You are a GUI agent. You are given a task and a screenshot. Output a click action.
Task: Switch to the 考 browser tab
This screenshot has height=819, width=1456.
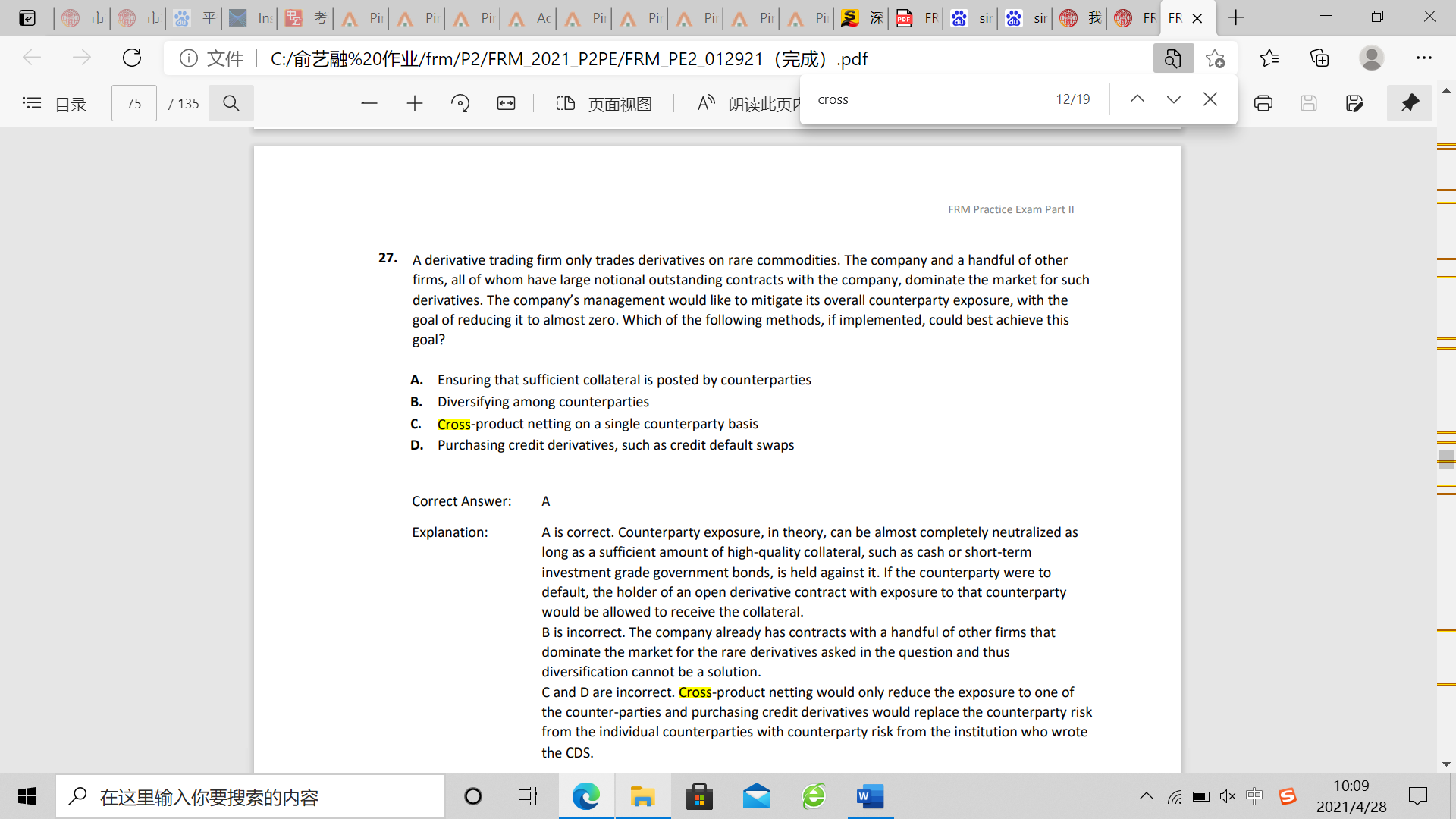306,17
